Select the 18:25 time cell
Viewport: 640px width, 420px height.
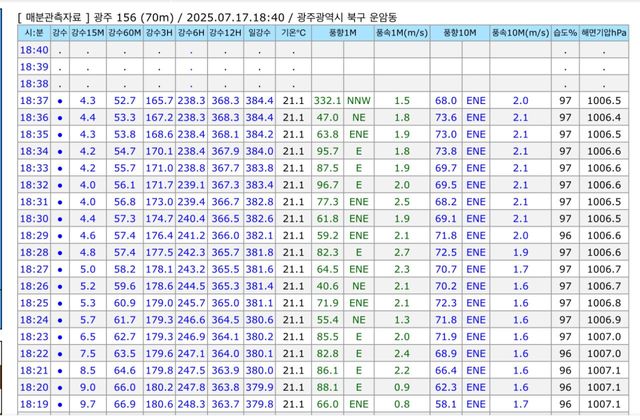pyautogui.click(x=34, y=303)
